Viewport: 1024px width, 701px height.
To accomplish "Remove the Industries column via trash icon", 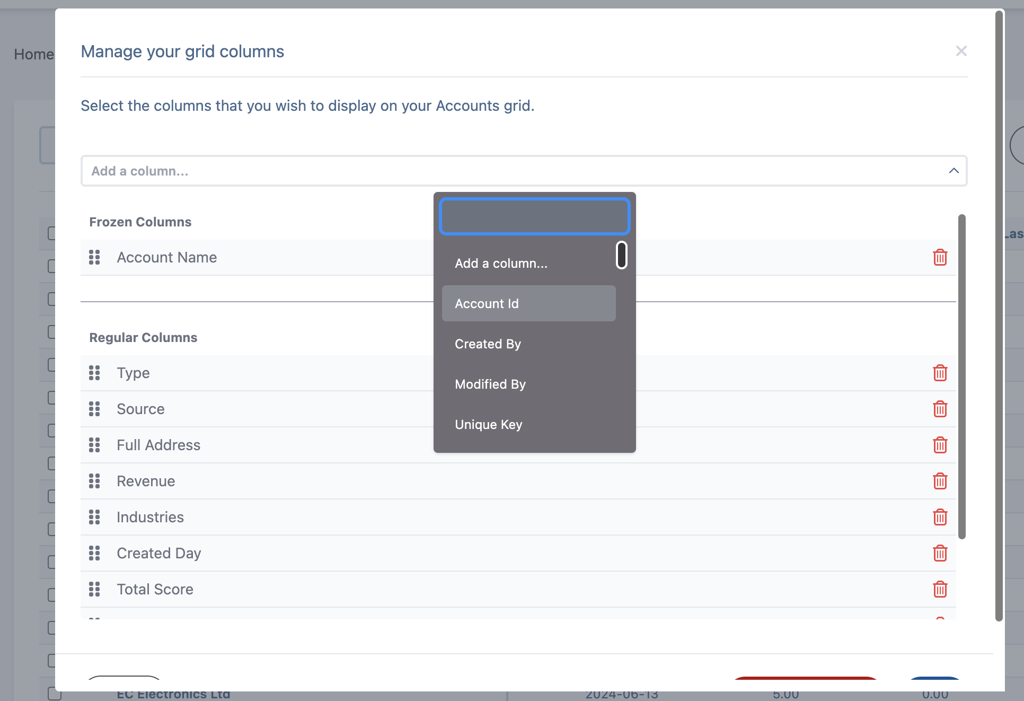I will coord(940,517).
